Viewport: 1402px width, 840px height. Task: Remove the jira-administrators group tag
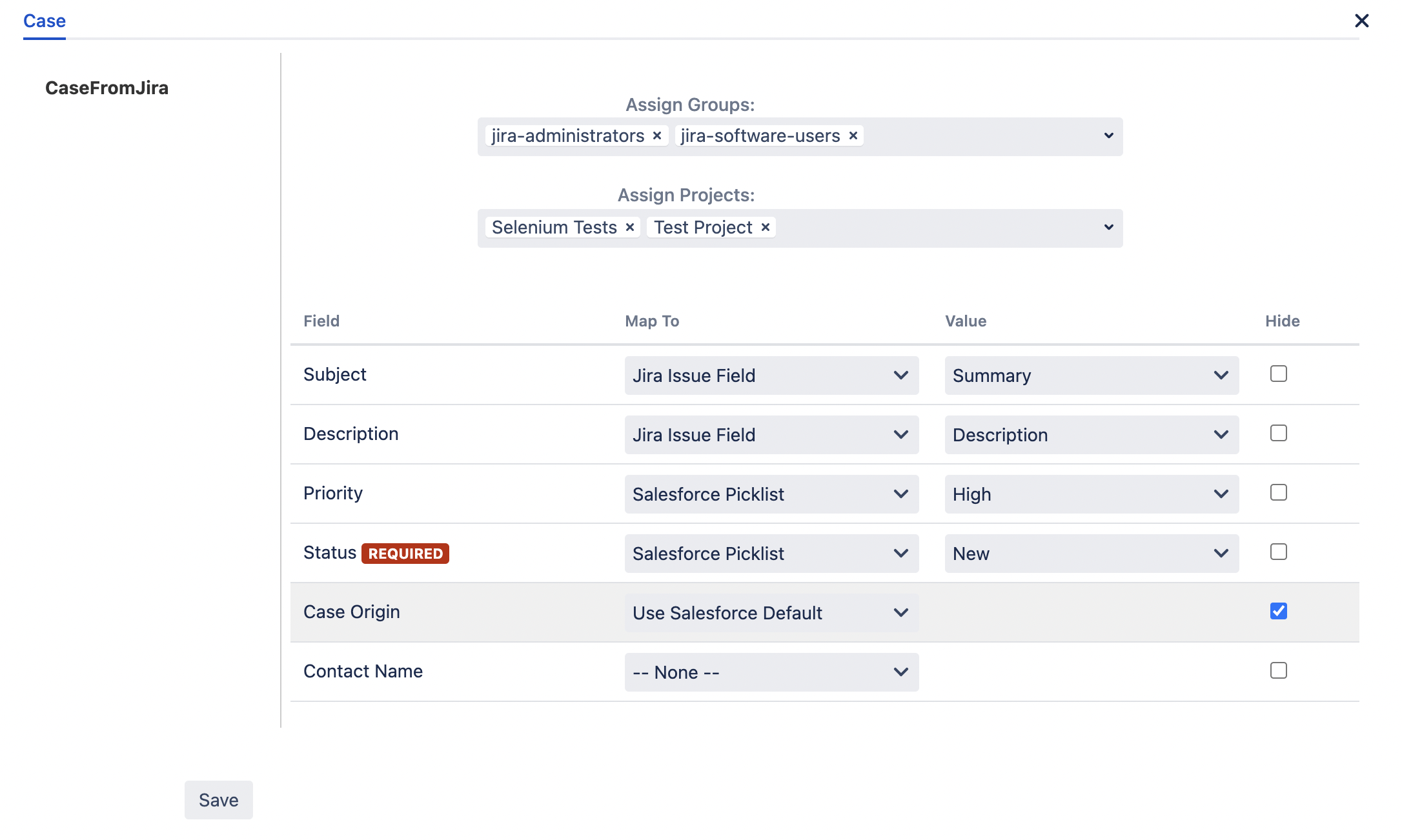(657, 135)
